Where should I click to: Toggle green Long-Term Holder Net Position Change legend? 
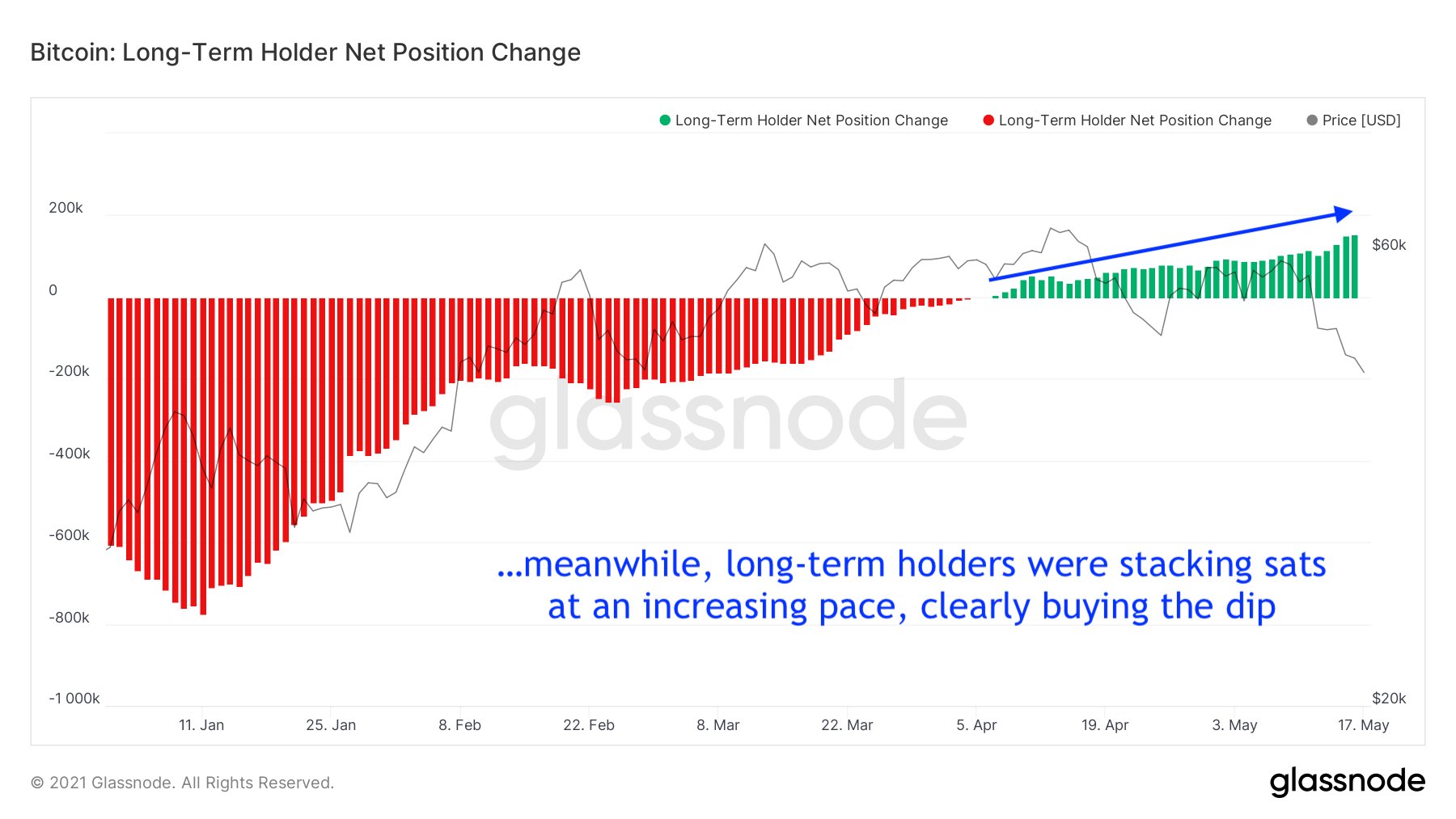click(x=804, y=120)
